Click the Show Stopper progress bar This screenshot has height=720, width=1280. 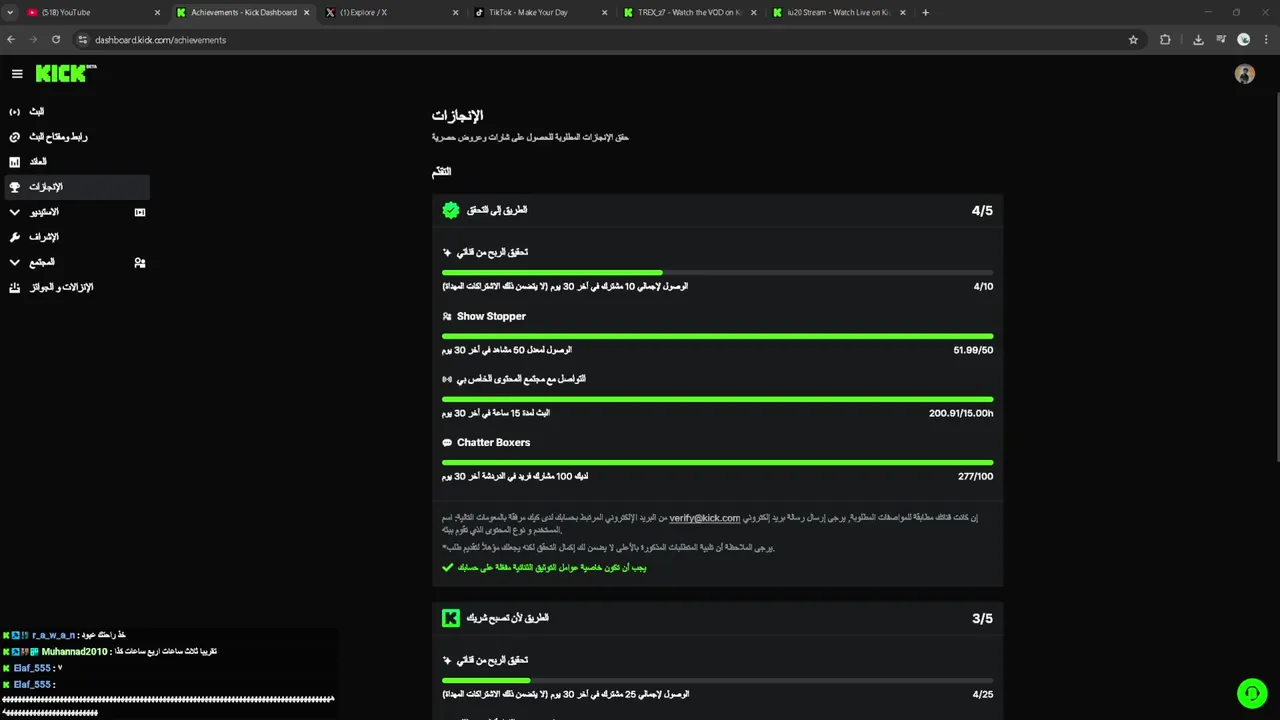click(717, 336)
